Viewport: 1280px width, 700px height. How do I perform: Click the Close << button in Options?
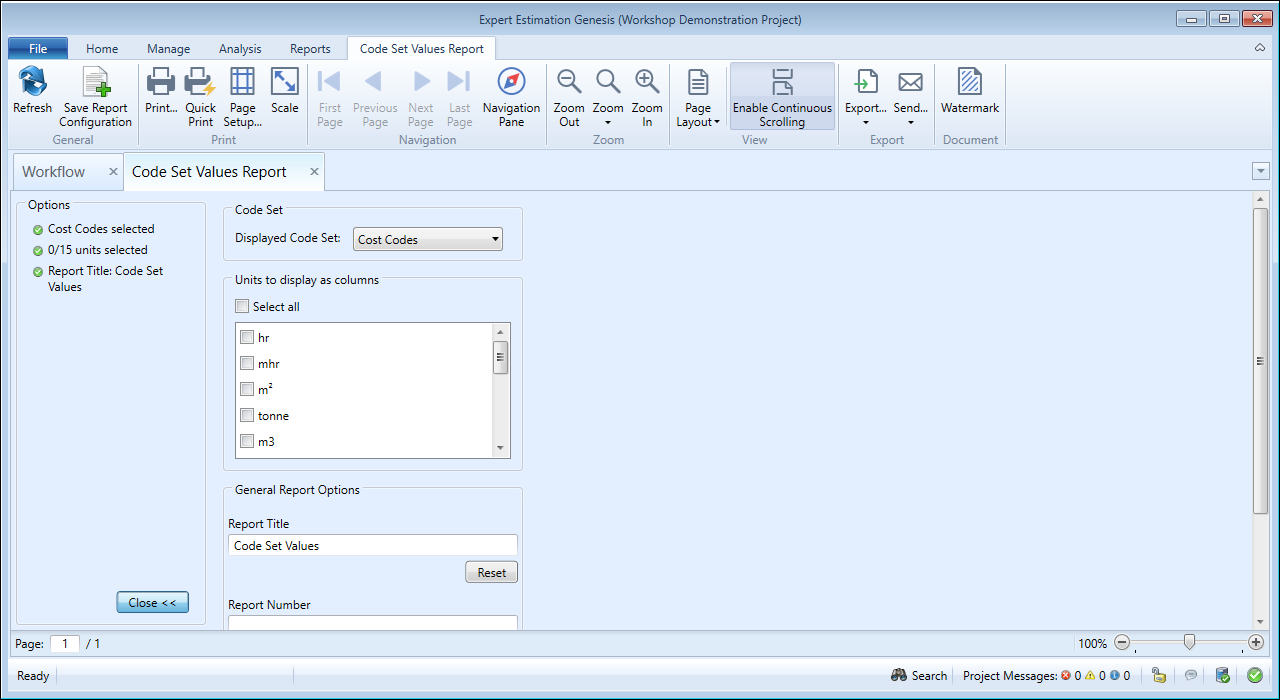tap(152, 603)
